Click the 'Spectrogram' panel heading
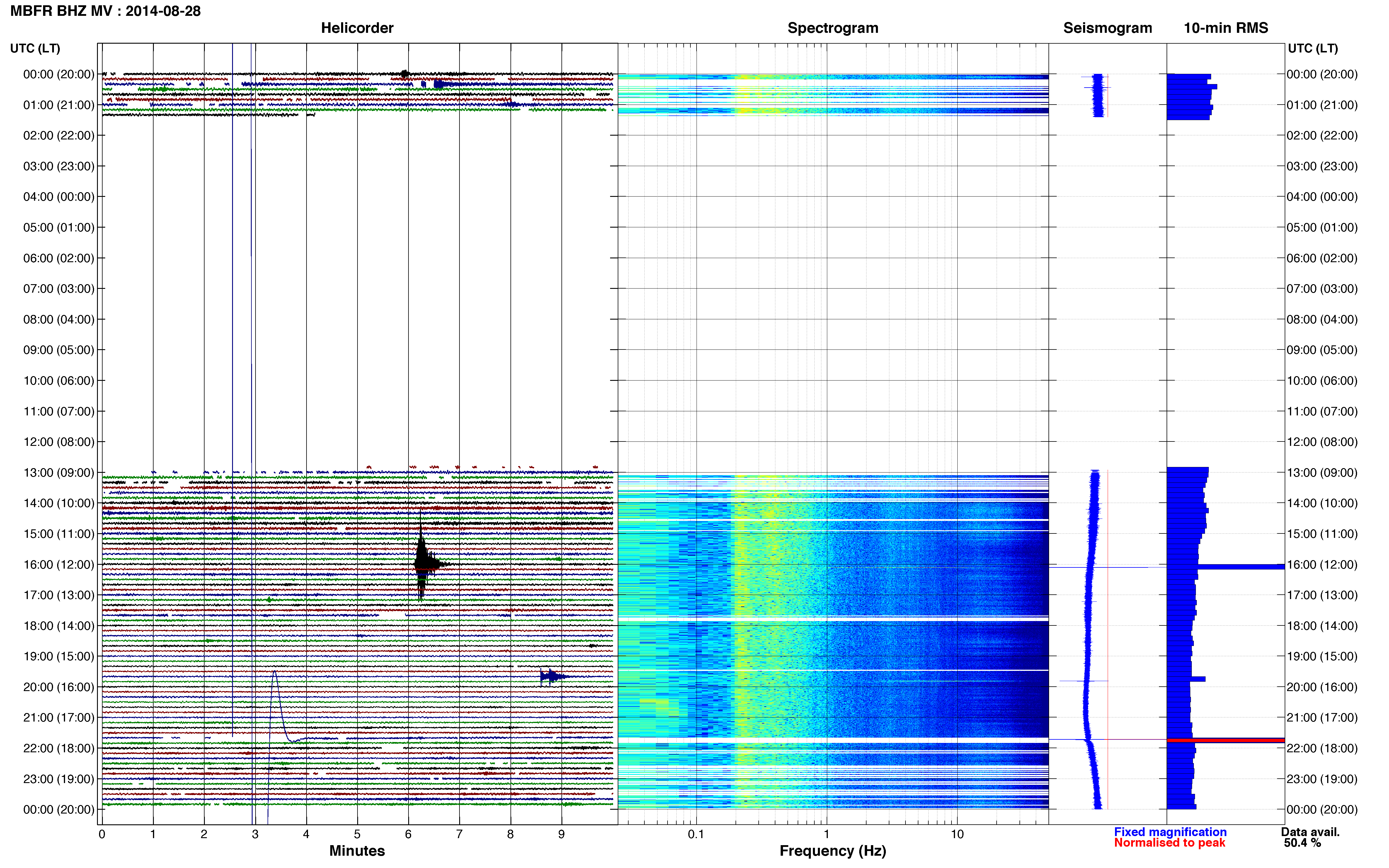 point(833,28)
